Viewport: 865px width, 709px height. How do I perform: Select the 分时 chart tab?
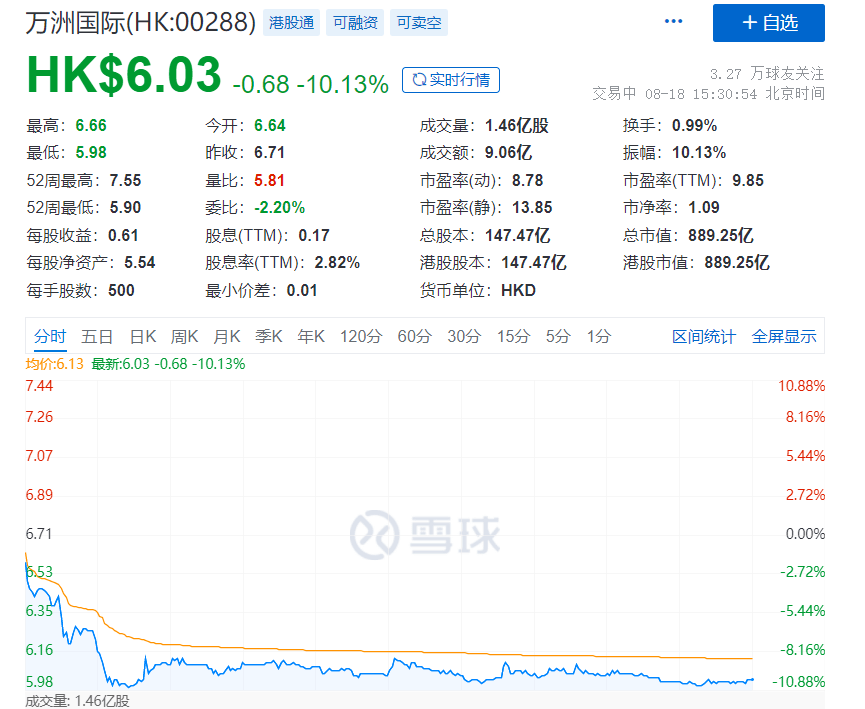49,337
